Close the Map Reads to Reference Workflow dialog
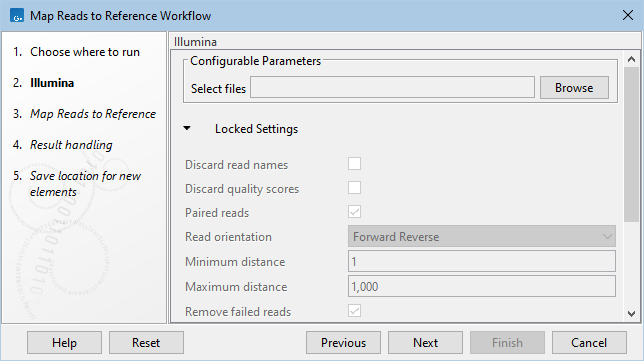The height and width of the screenshot is (361, 644). click(628, 16)
